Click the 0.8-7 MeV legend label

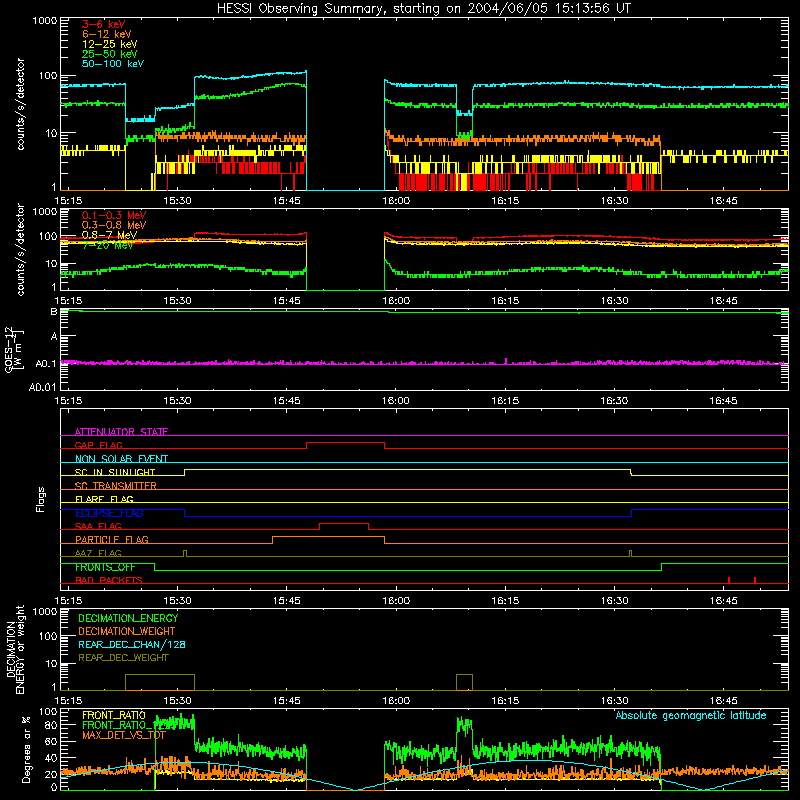tap(109, 235)
